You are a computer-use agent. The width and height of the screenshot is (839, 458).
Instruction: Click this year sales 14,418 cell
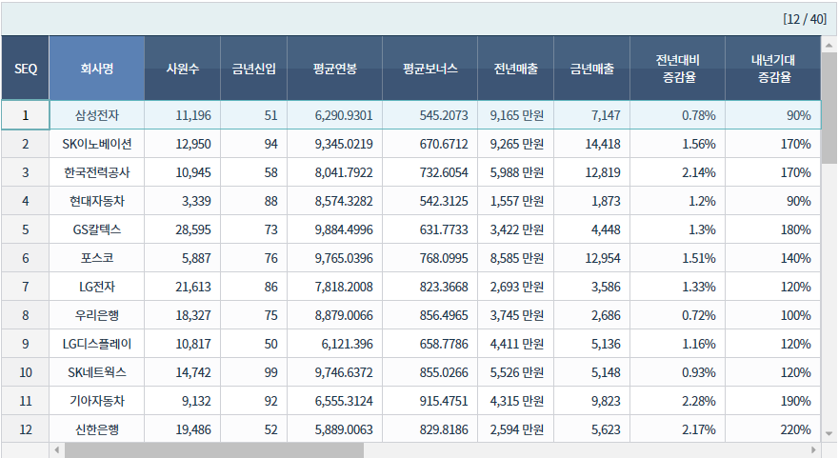point(592,143)
